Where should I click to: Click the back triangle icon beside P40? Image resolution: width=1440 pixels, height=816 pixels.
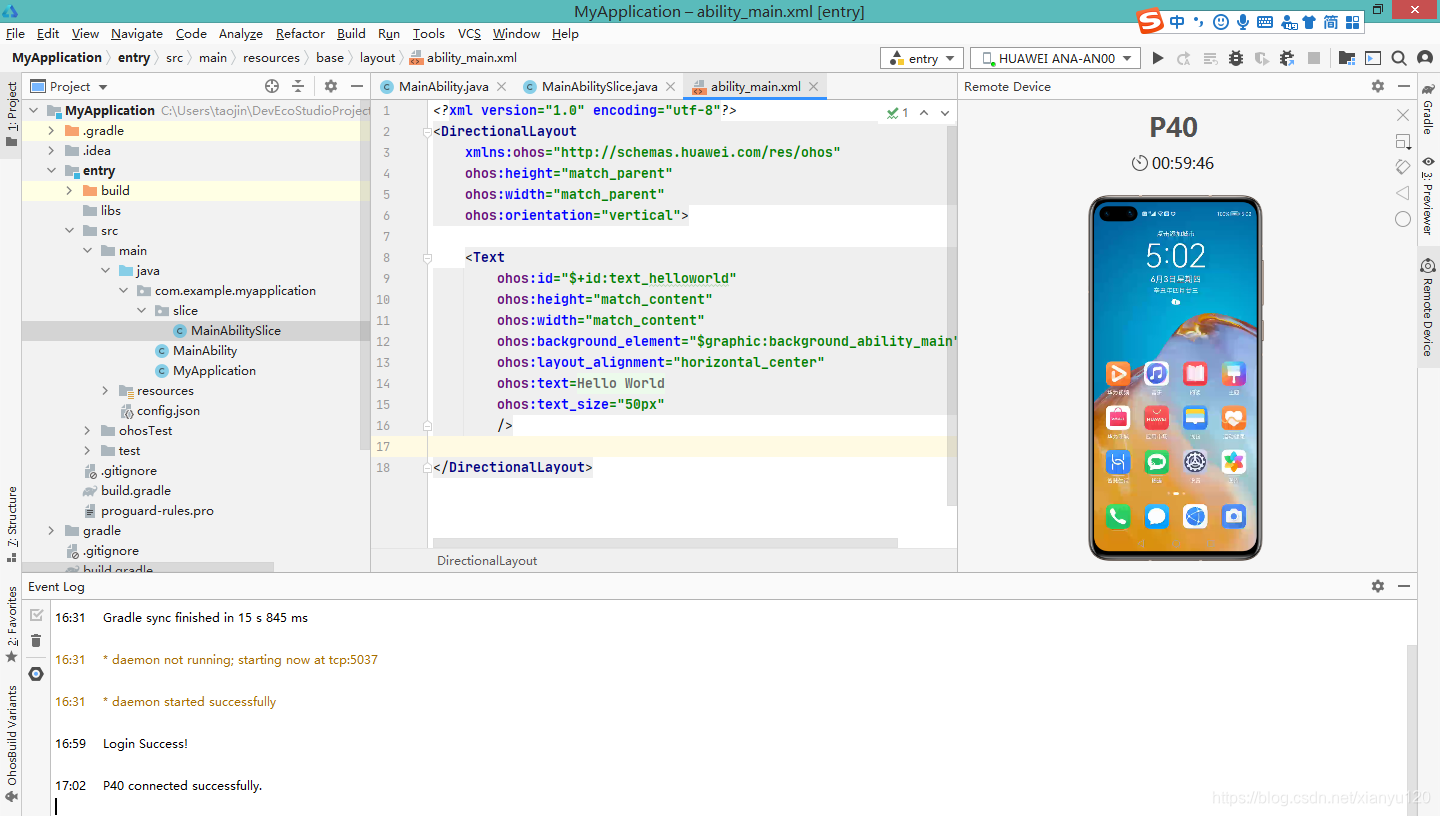tap(1403, 193)
